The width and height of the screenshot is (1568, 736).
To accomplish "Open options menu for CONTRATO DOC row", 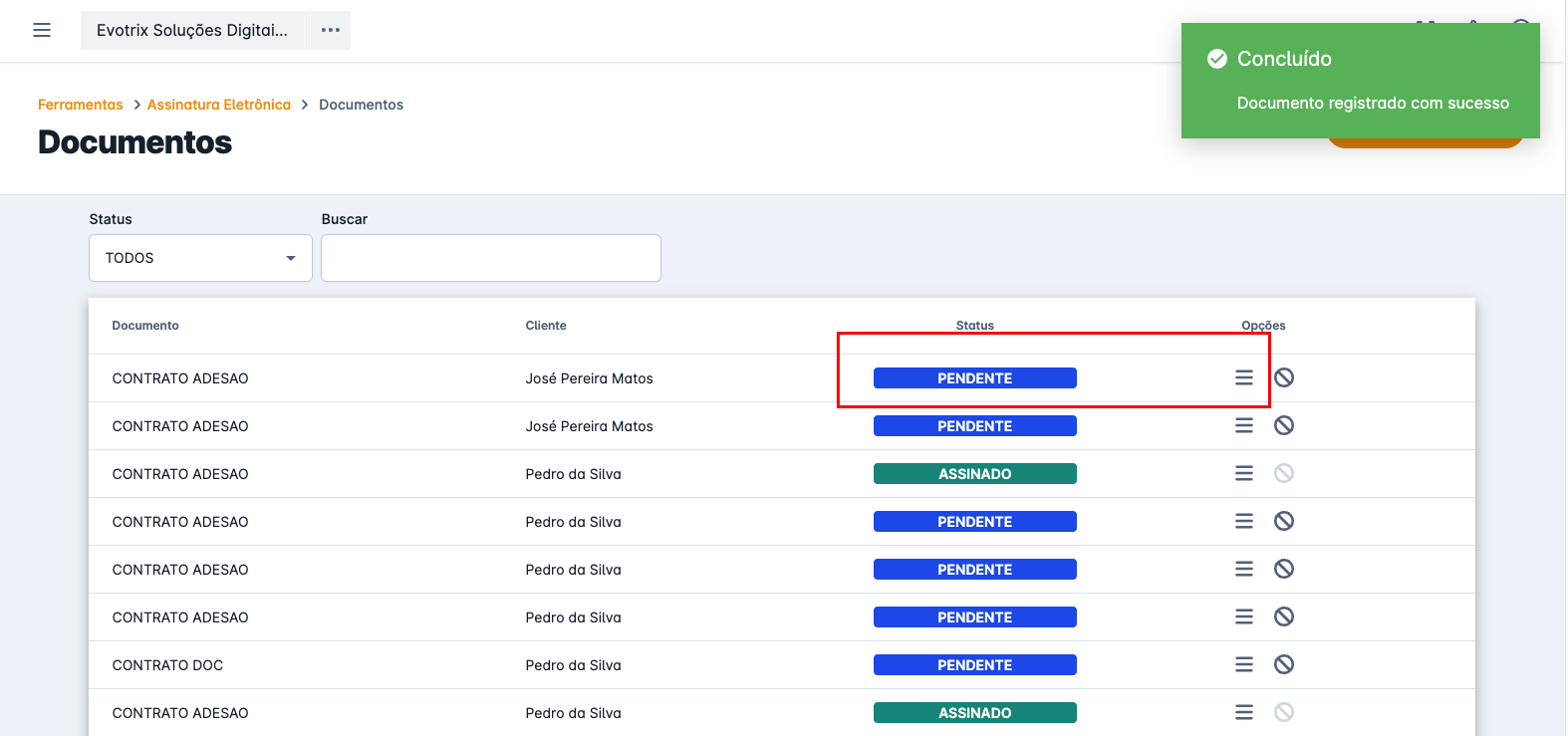I will click(1243, 665).
